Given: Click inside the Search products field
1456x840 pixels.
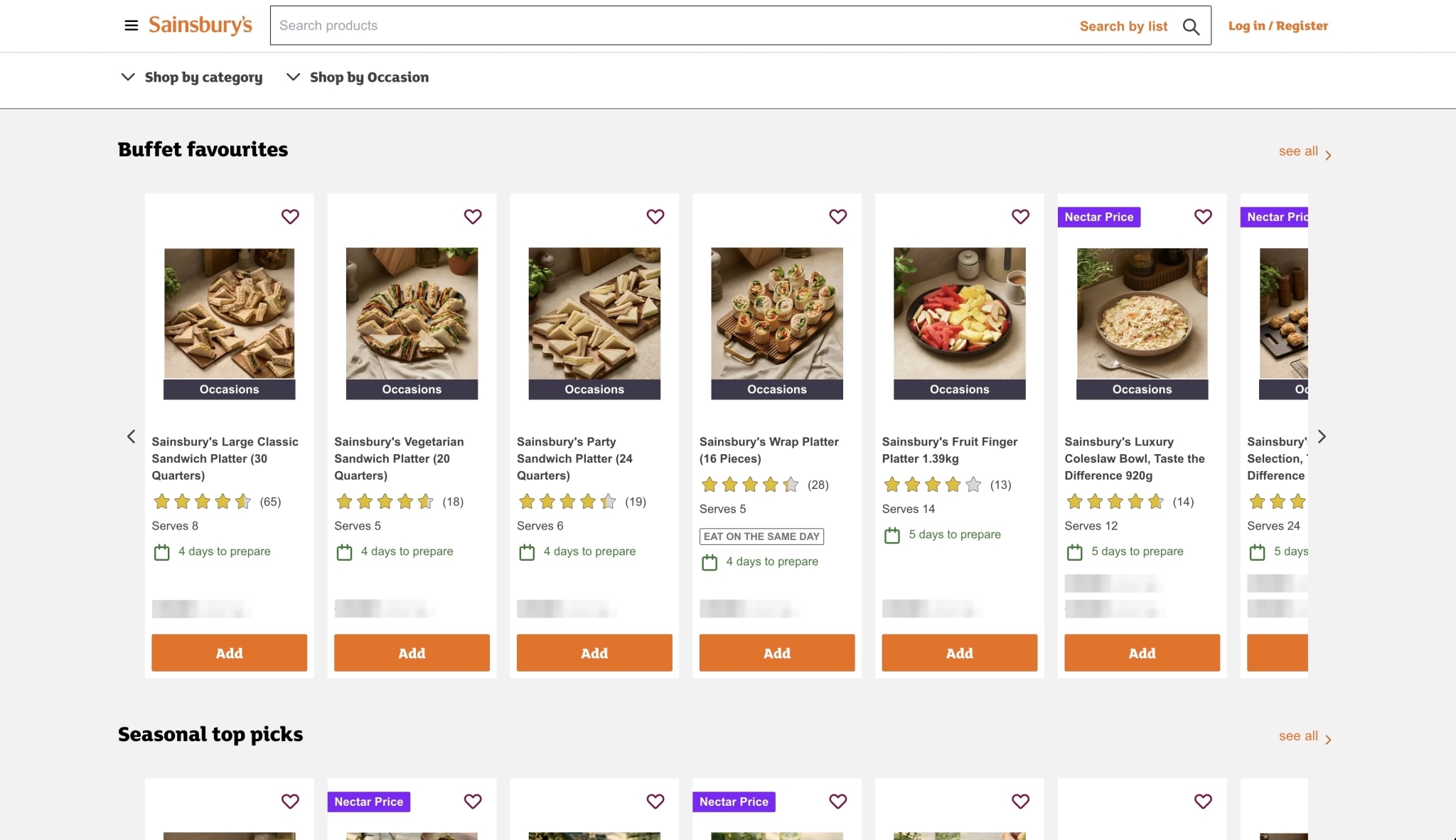Looking at the screenshot, I should point(640,25).
